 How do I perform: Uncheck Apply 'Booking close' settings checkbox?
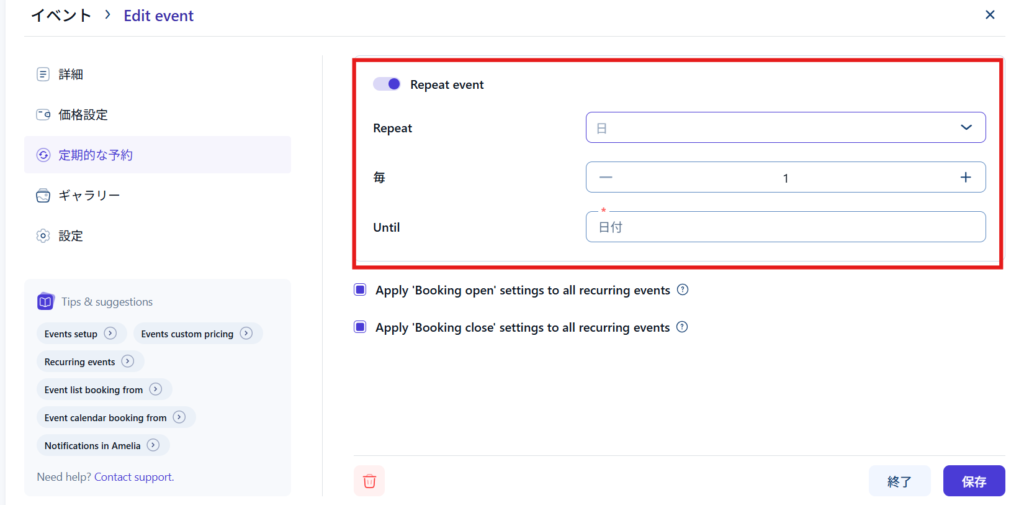click(x=360, y=327)
